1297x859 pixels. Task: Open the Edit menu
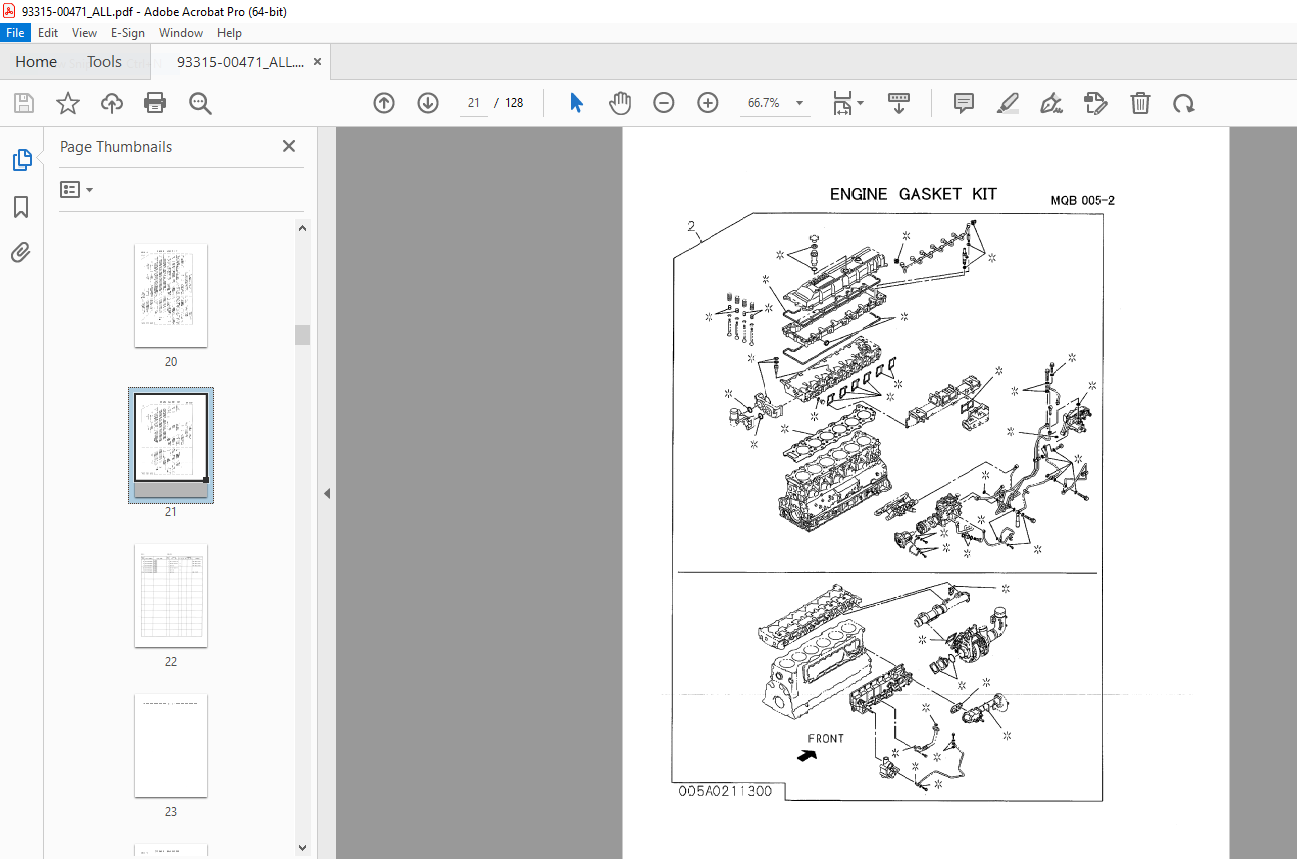tap(48, 33)
